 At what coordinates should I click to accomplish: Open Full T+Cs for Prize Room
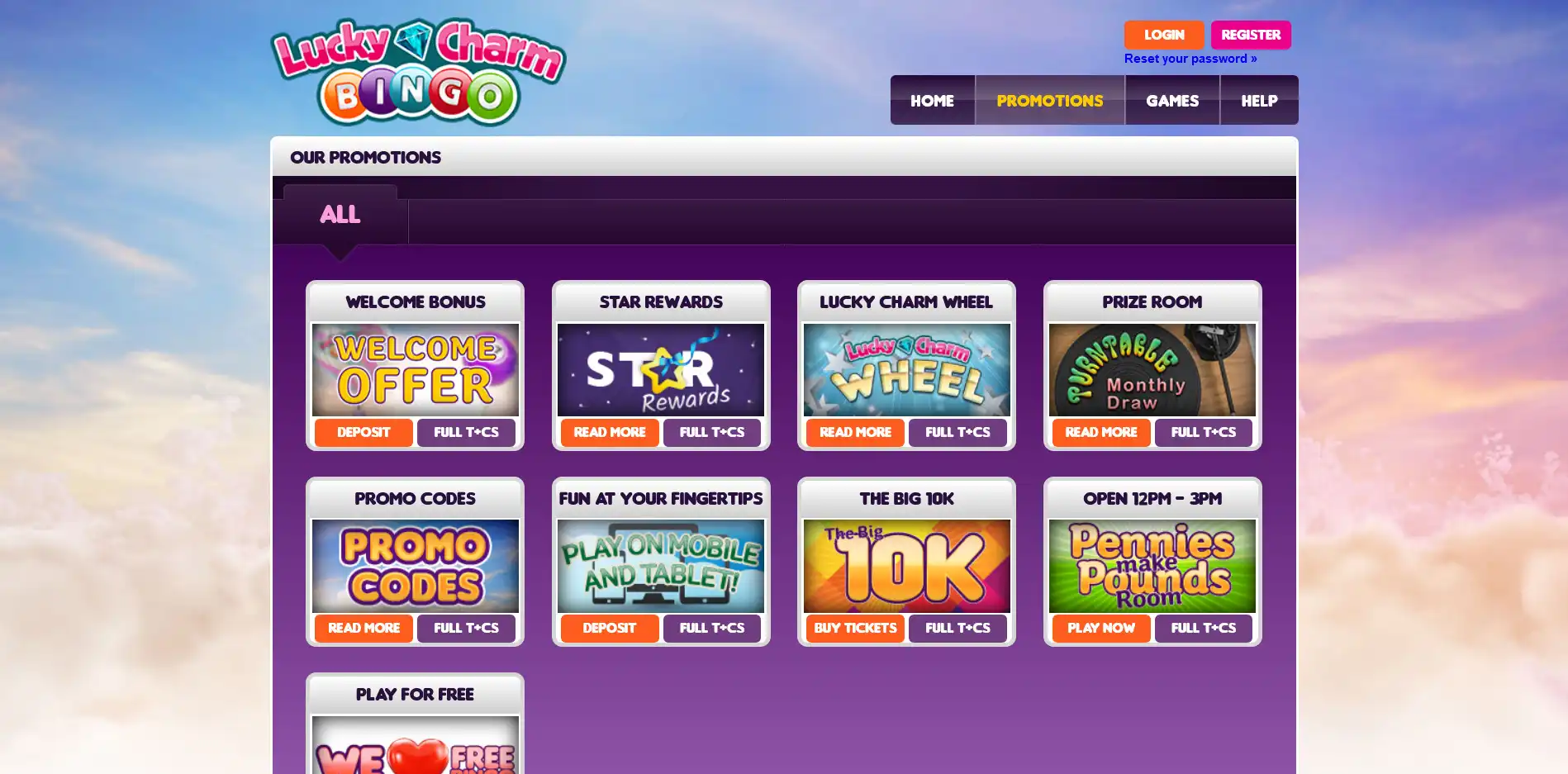[x=1204, y=432]
